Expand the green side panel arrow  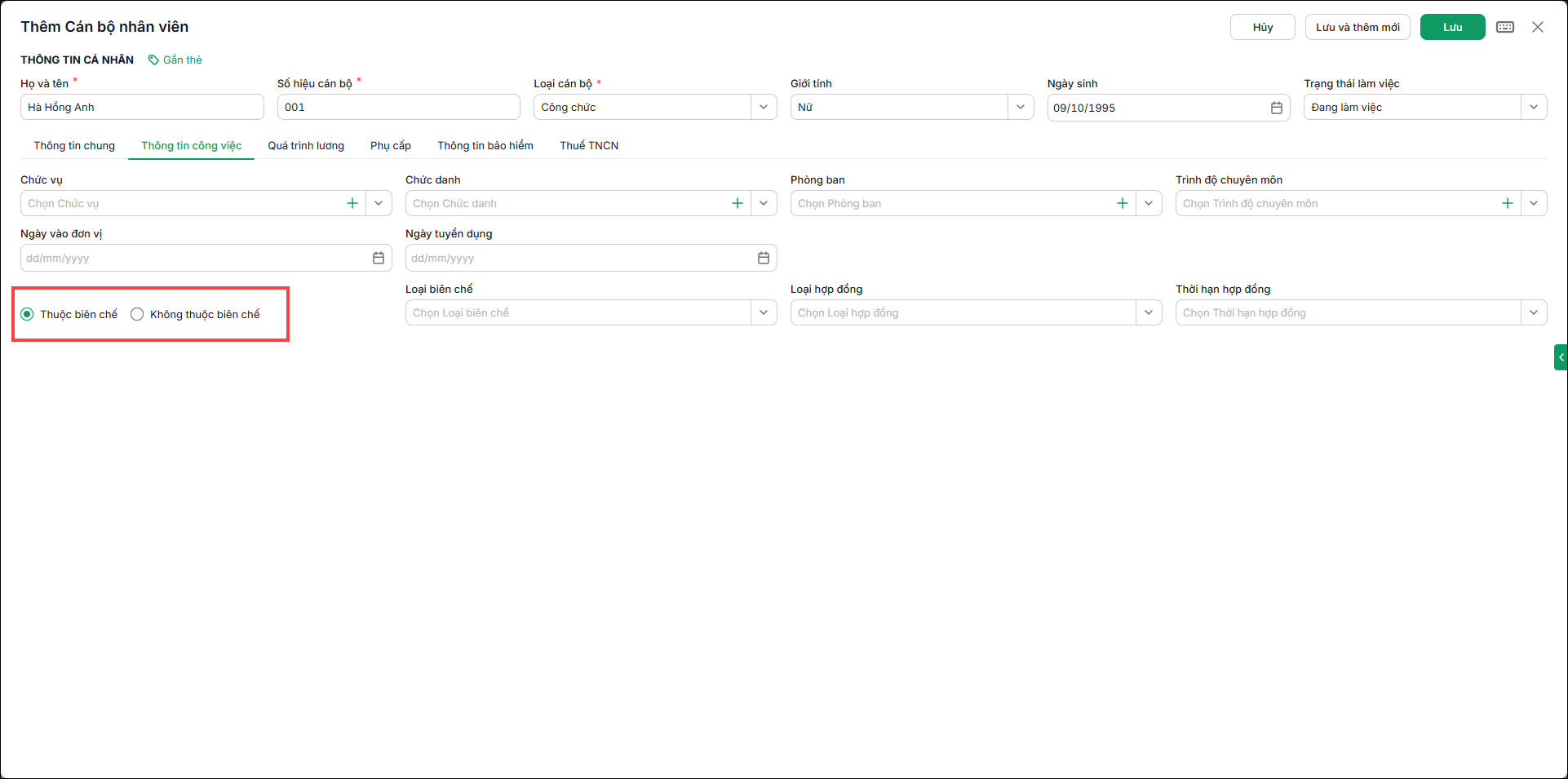pyautogui.click(x=1561, y=357)
